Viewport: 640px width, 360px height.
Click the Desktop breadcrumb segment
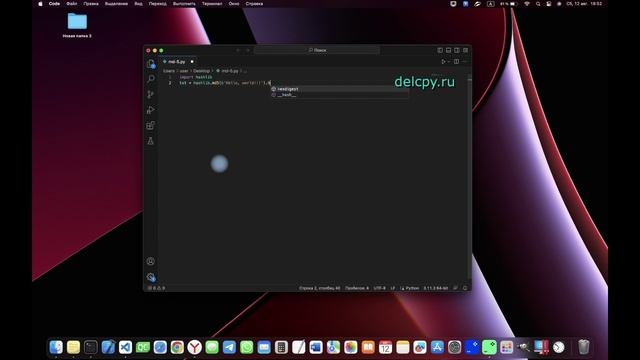(x=202, y=71)
